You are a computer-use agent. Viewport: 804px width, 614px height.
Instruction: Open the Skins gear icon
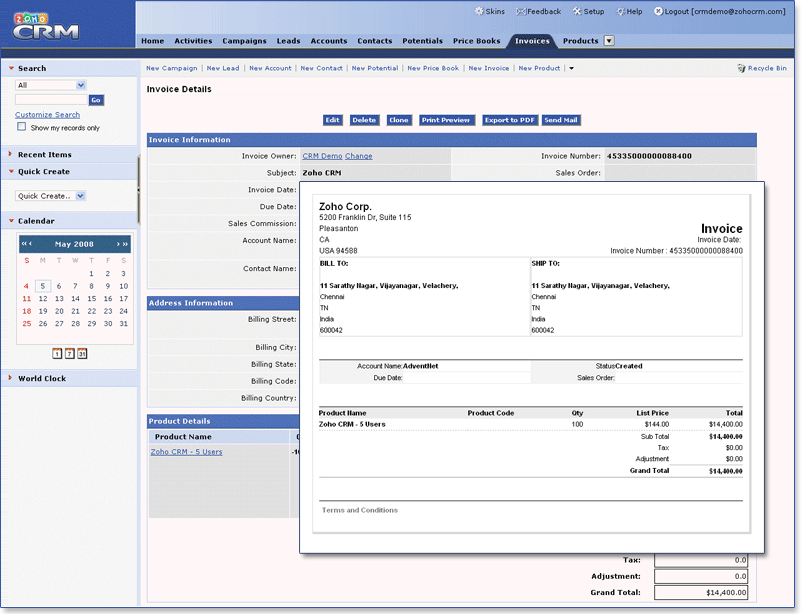click(479, 12)
